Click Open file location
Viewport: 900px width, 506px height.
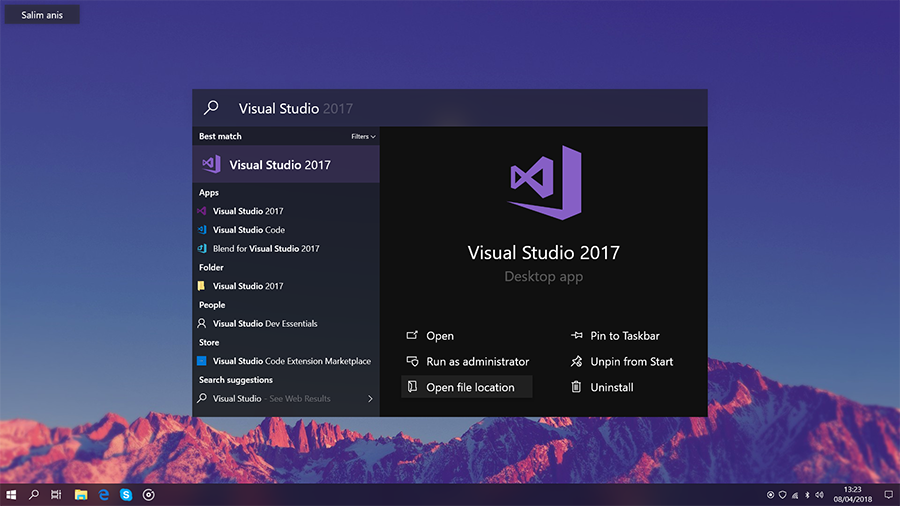tap(467, 387)
